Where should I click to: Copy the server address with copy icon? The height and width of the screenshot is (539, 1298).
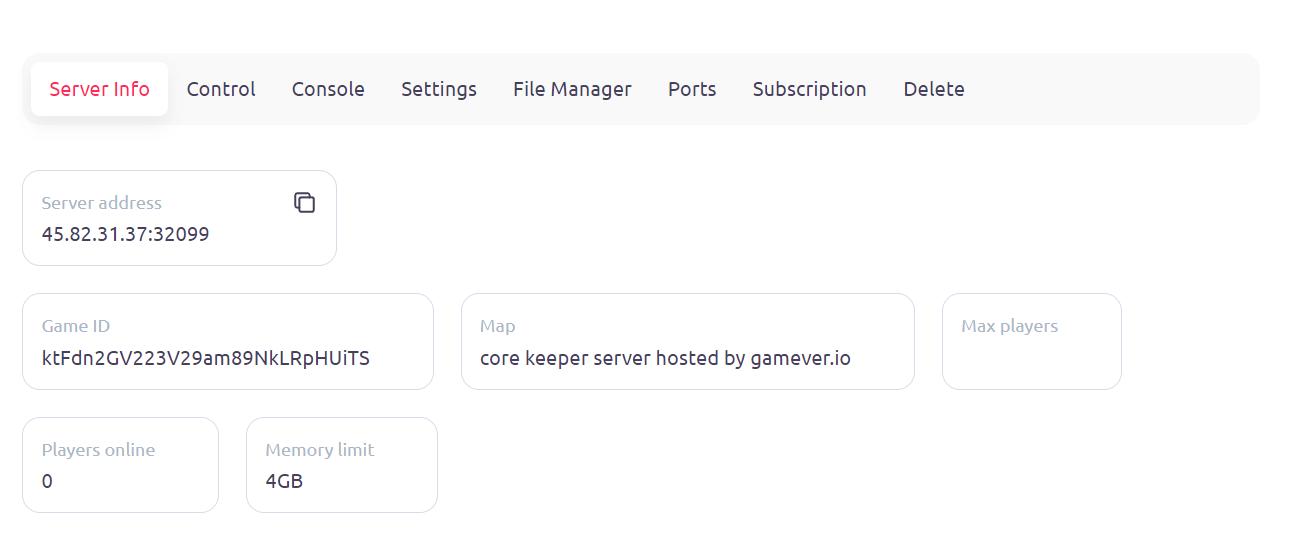click(x=305, y=203)
